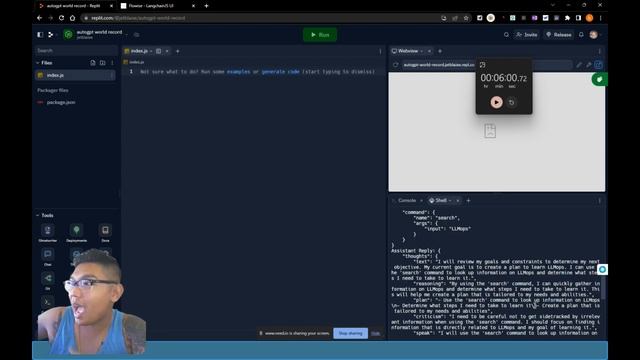The width and height of the screenshot is (640, 360).
Task: Close the Shell tab
Action: (x=458, y=200)
